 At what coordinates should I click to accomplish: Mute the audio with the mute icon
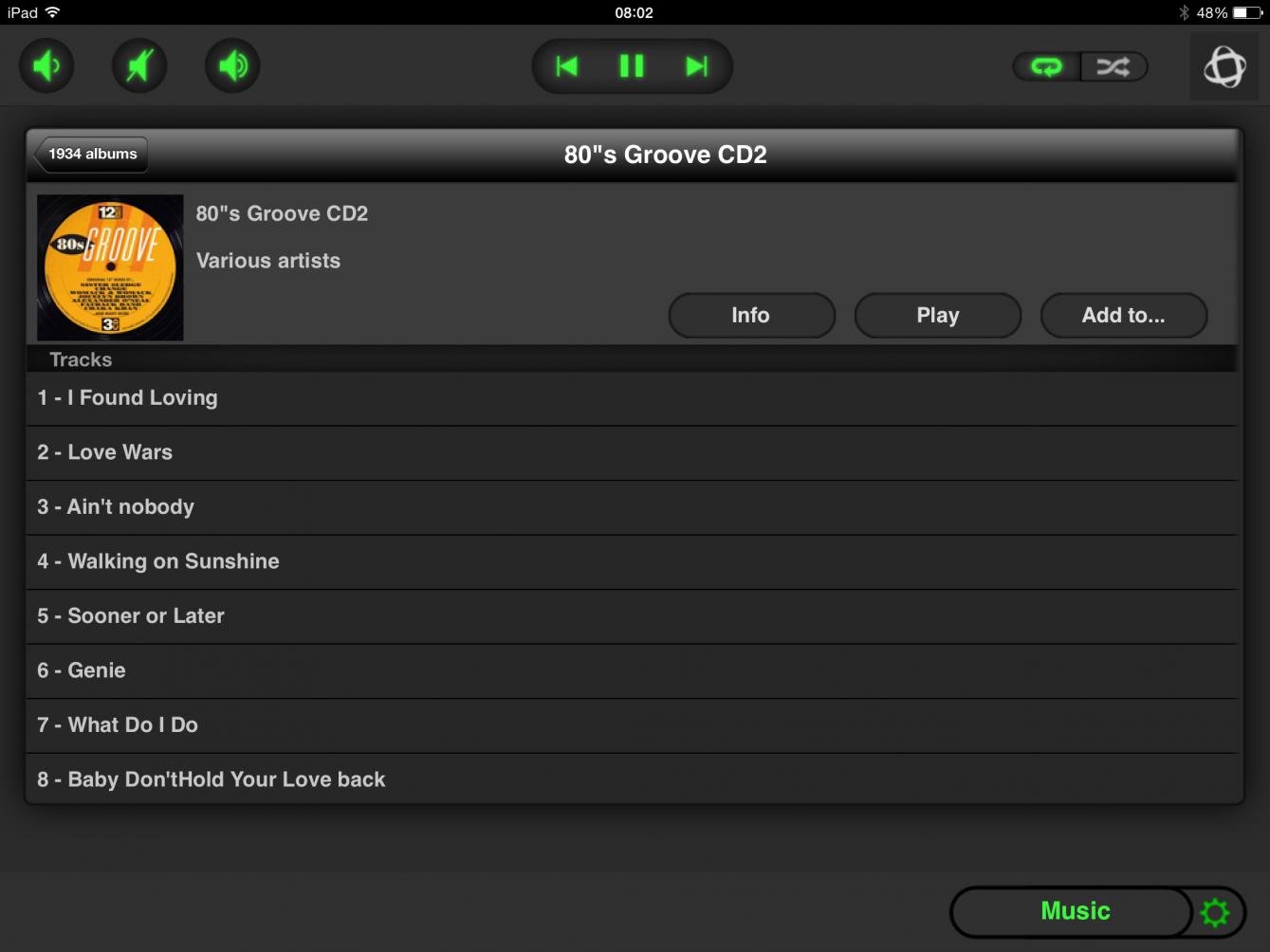139,66
